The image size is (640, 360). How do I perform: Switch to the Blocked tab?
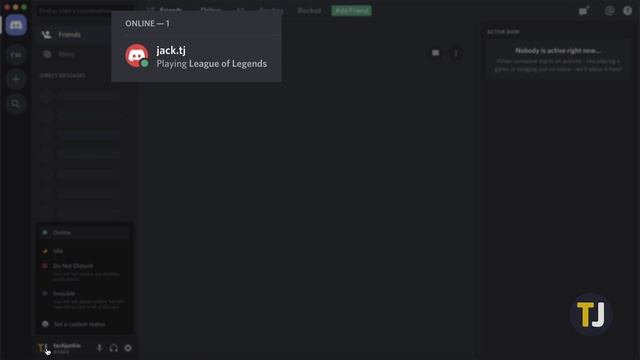tap(309, 11)
